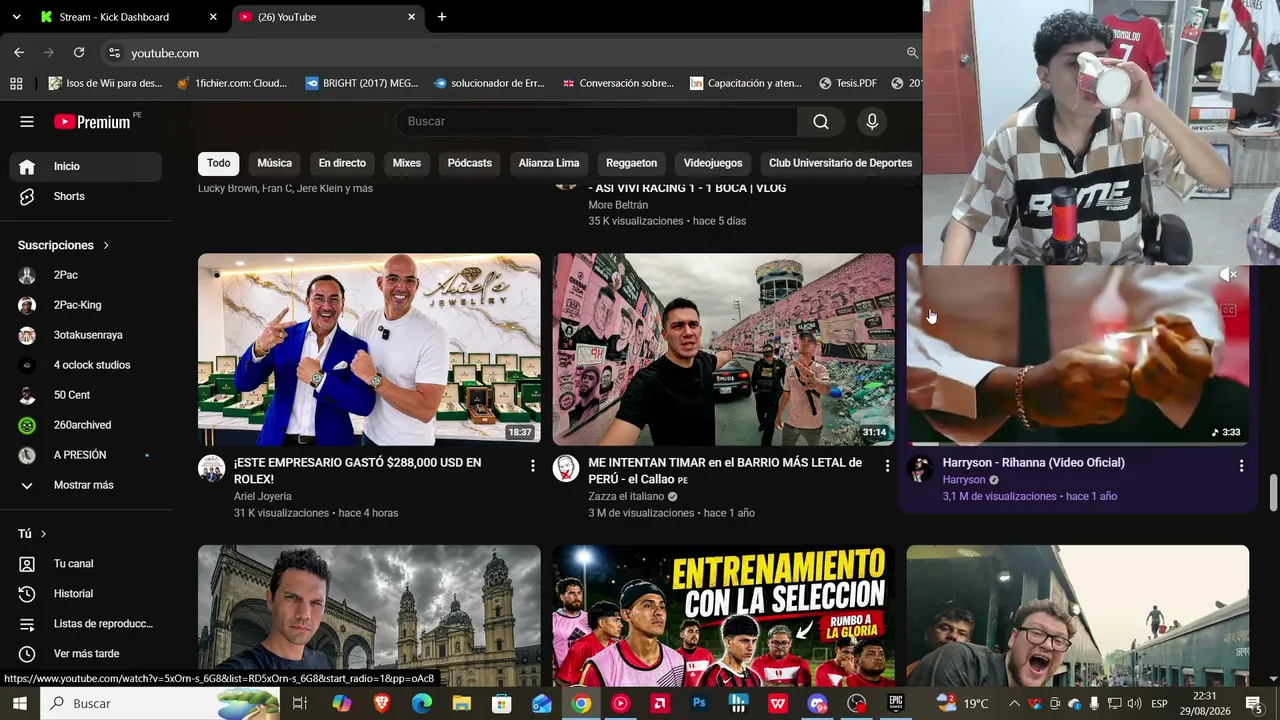The width and height of the screenshot is (1280, 720).
Task: Open the Ariel Joyeria channel name
Action: click(x=263, y=497)
